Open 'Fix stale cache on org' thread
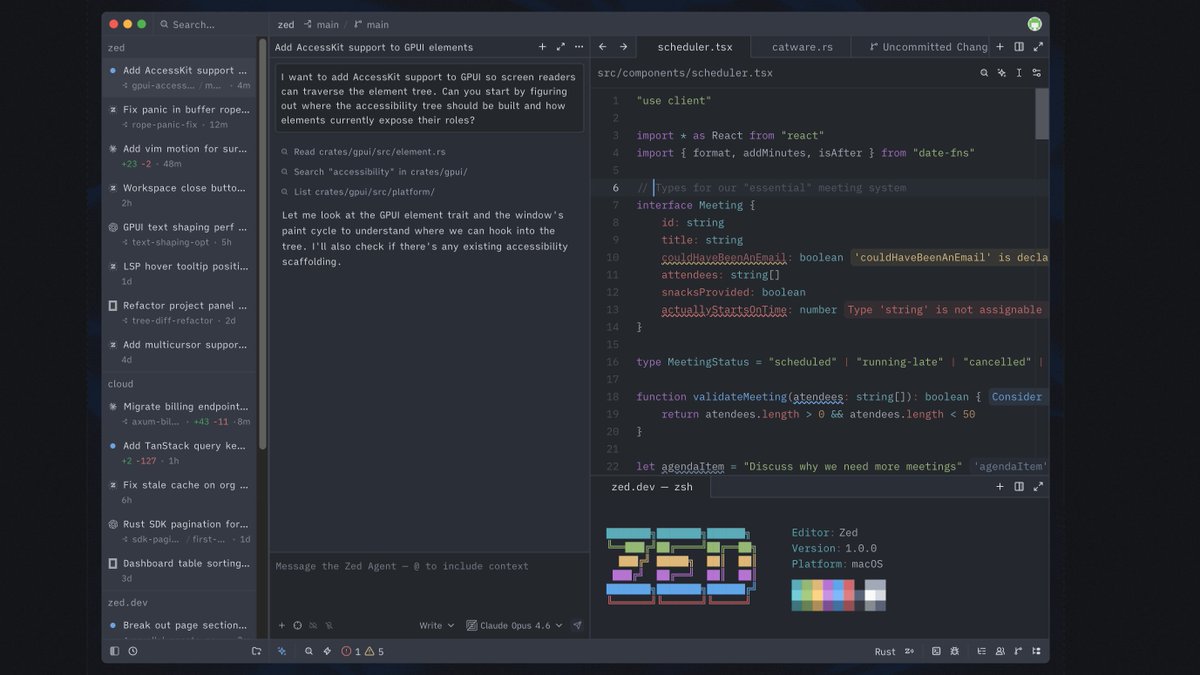This screenshot has height=675, width=1200. pyautogui.click(x=179, y=492)
